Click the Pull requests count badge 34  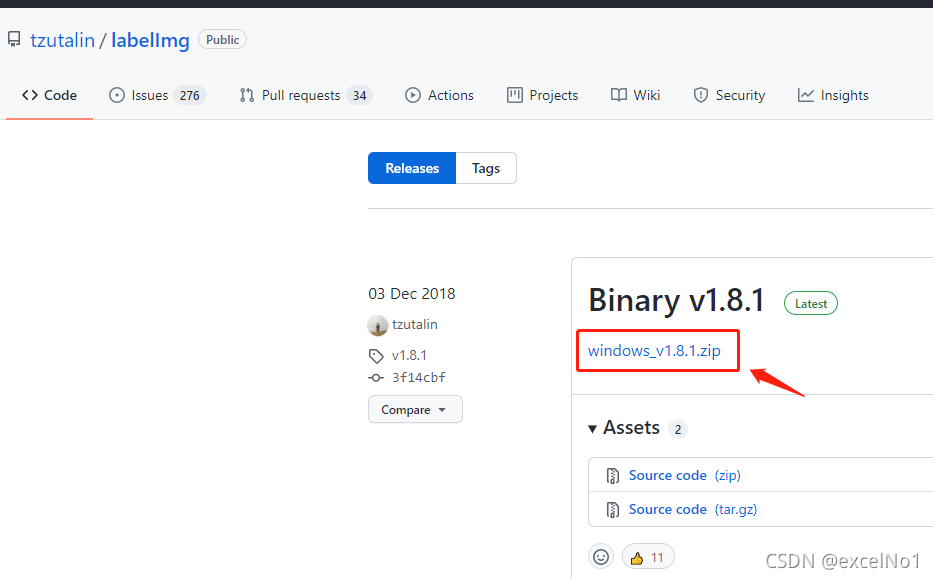pos(359,95)
